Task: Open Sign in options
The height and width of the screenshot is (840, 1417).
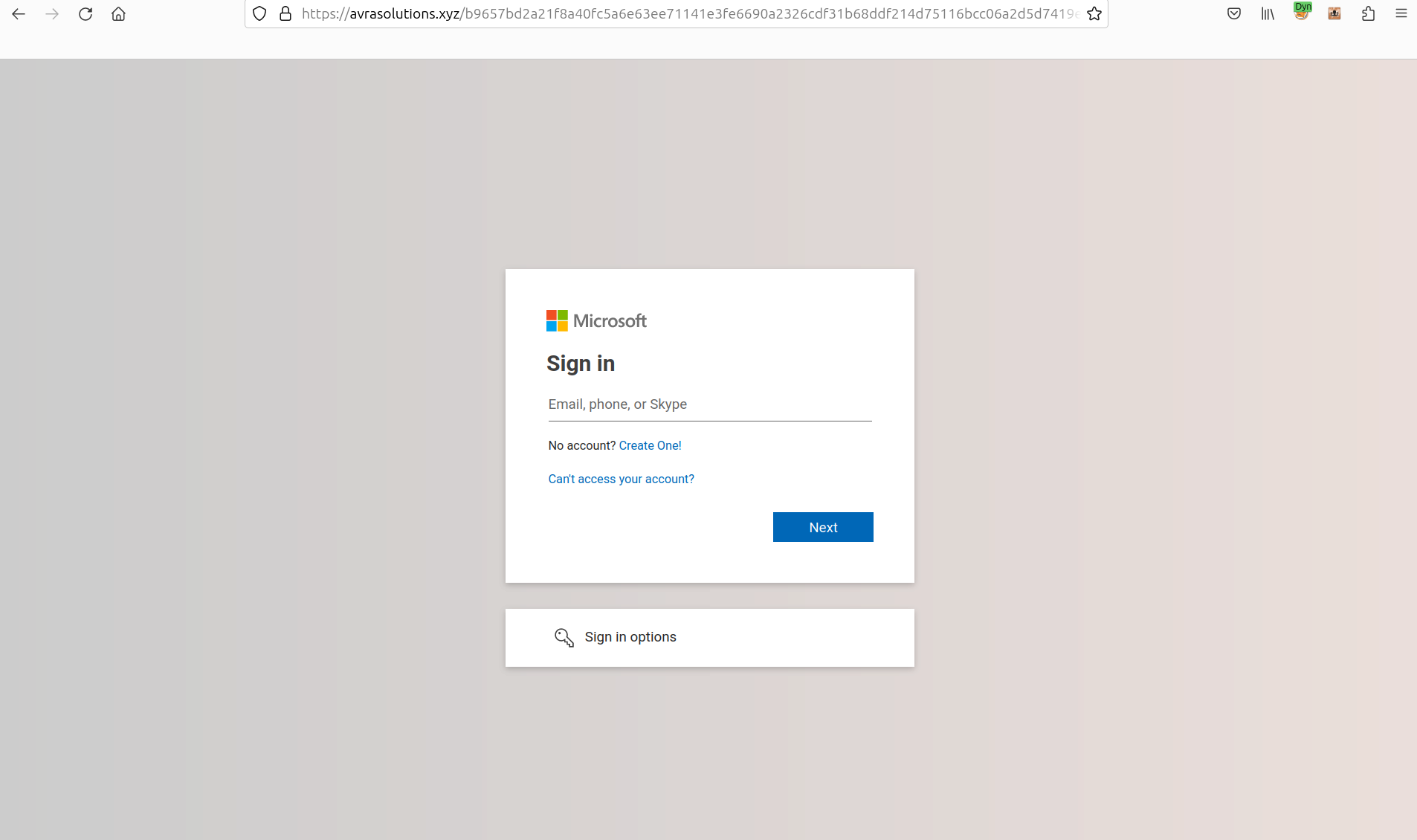Action: coord(710,638)
